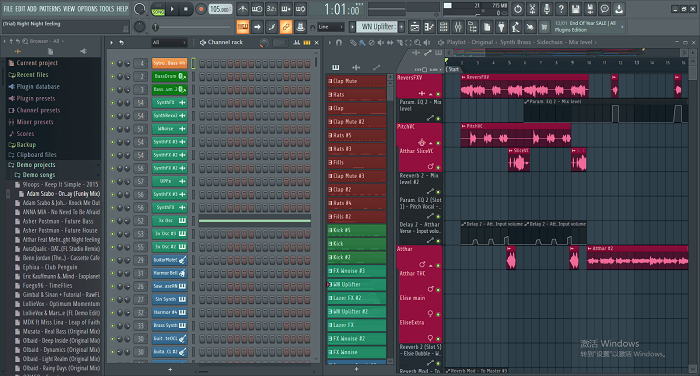Click the browser search magnifier icon

(x=25, y=41)
